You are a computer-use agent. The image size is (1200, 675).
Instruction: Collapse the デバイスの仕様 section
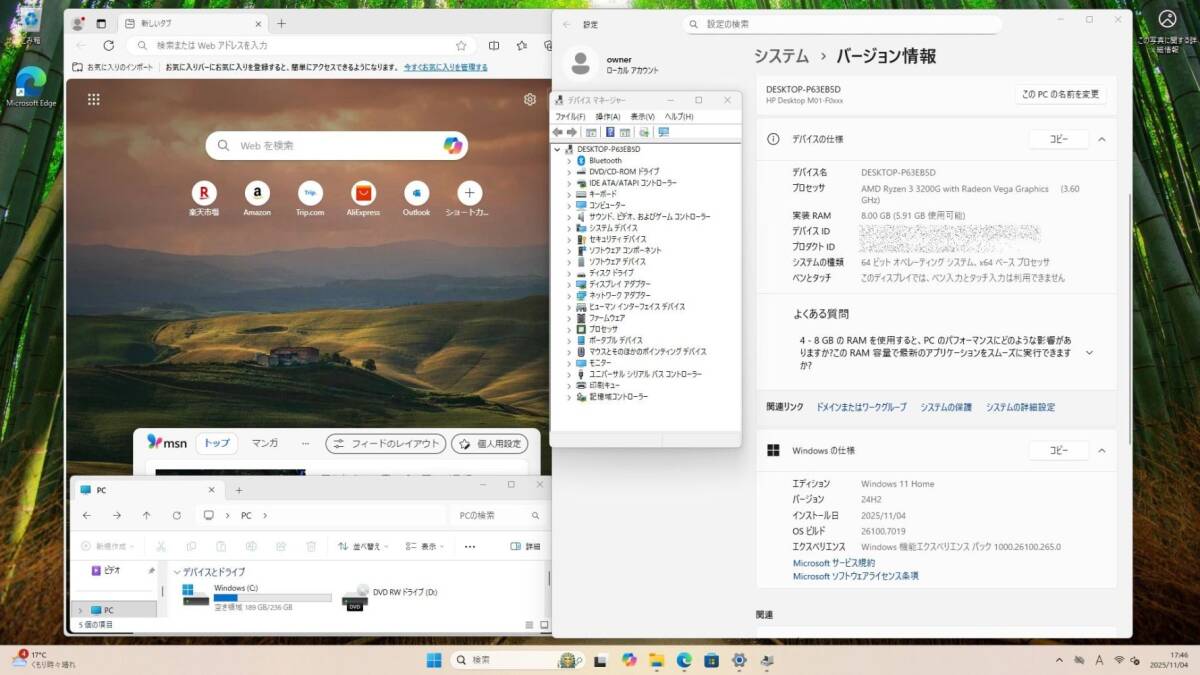[x=1101, y=140]
